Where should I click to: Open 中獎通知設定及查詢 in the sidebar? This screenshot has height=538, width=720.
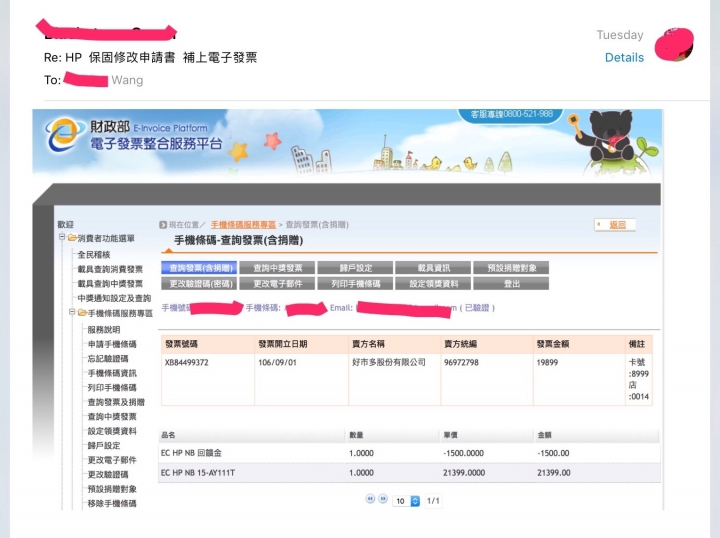[114, 298]
